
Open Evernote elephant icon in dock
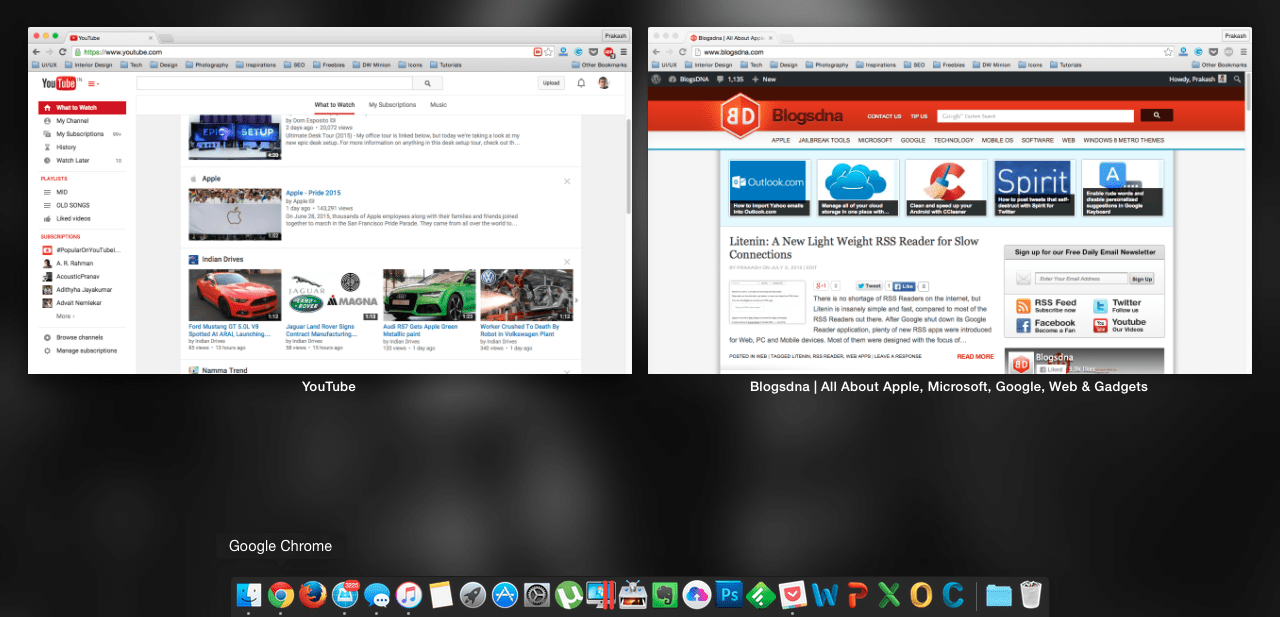coord(665,595)
